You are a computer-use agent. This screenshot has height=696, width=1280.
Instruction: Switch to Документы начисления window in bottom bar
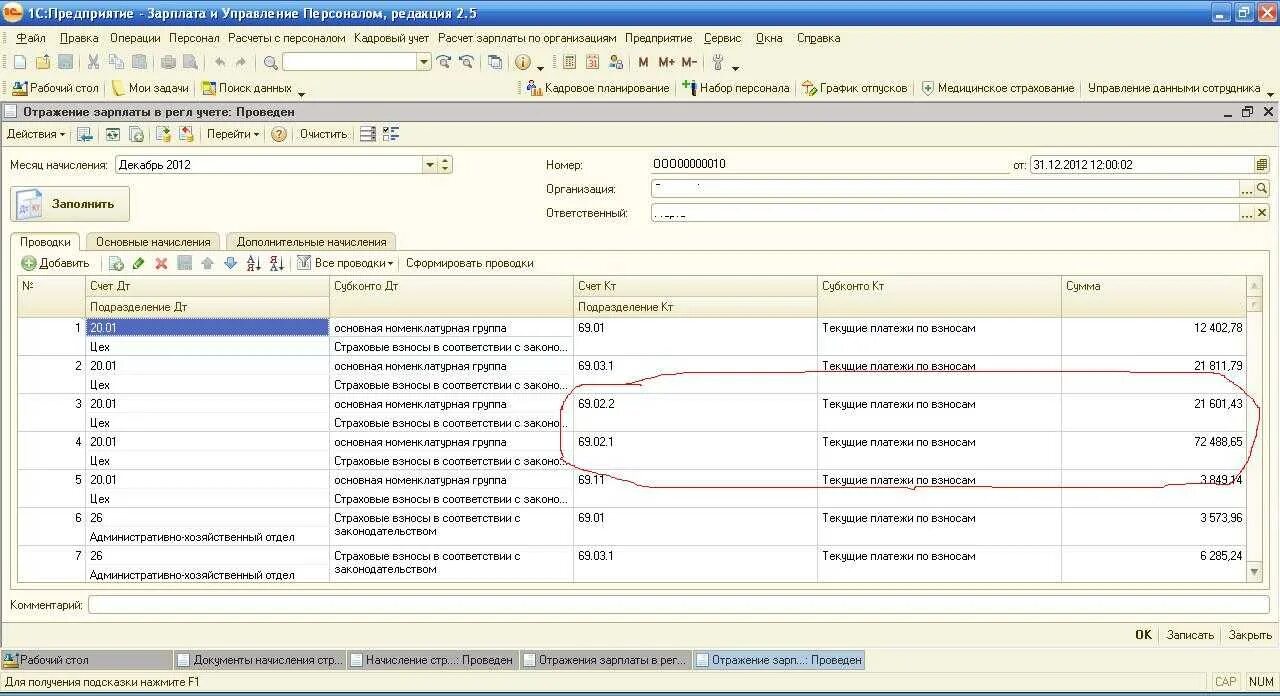pyautogui.click(x=259, y=660)
